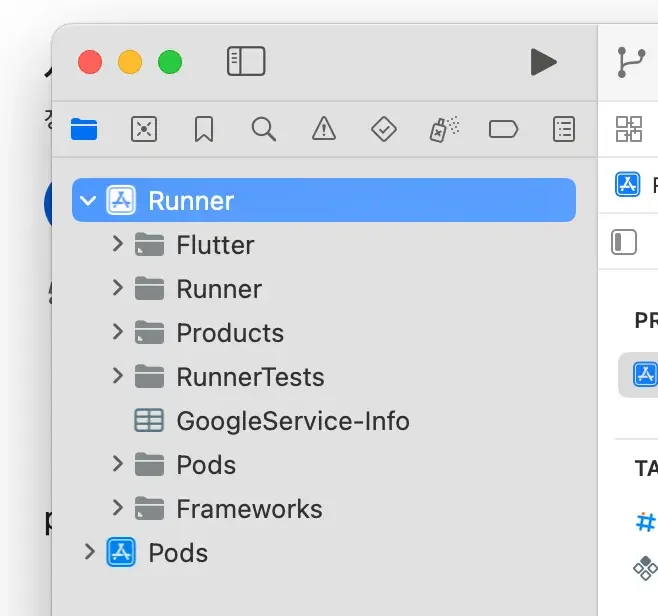The height and width of the screenshot is (616, 658).
Task: Select the Frameworks folder name
Action: [250, 509]
